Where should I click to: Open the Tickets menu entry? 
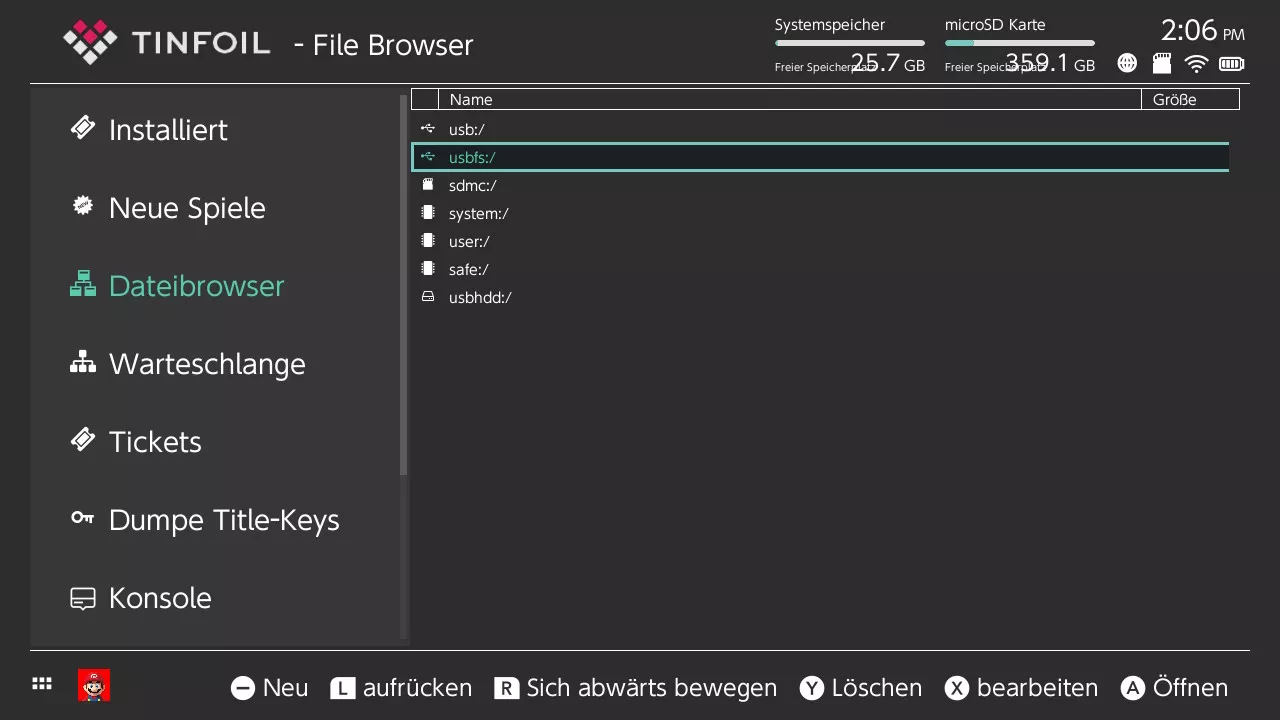[x=155, y=442]
